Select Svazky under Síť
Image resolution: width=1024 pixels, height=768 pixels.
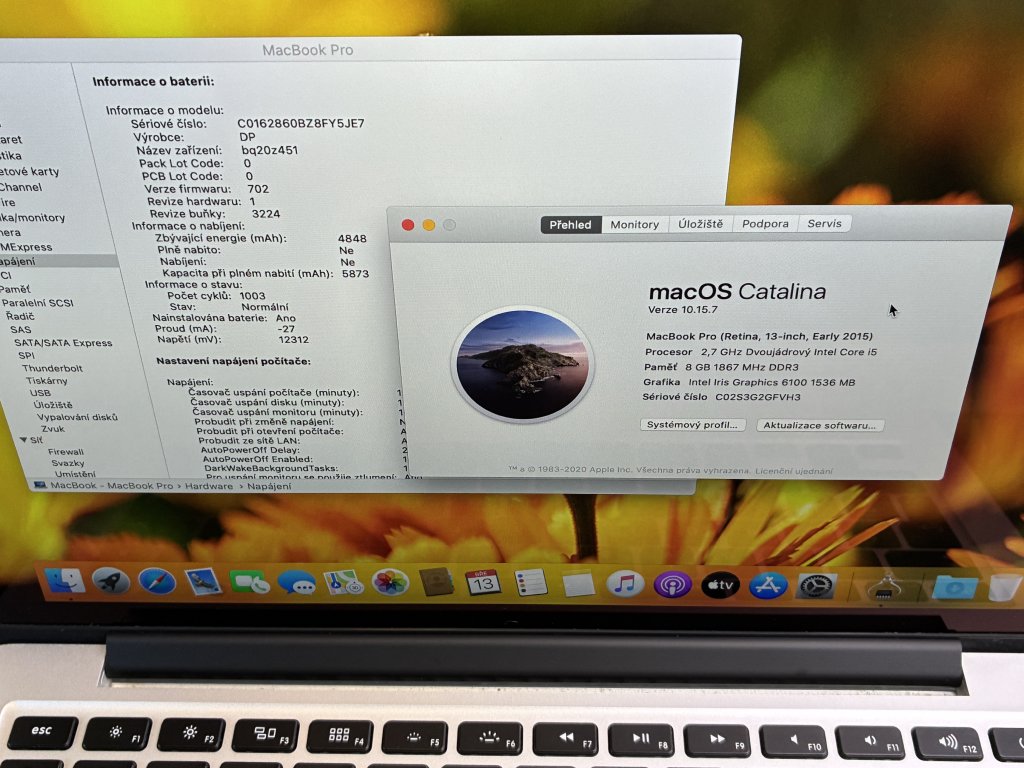click(x=68, y=462)
